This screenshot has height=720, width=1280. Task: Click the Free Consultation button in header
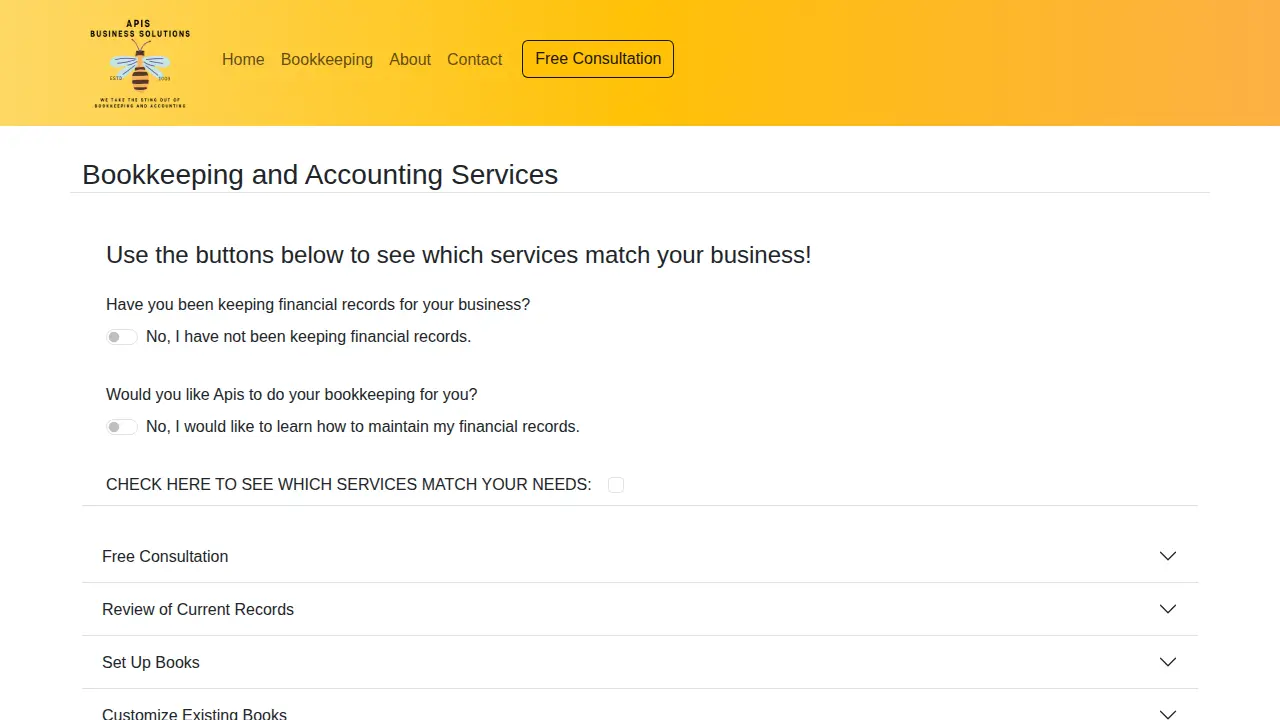(x=598, y=59)
